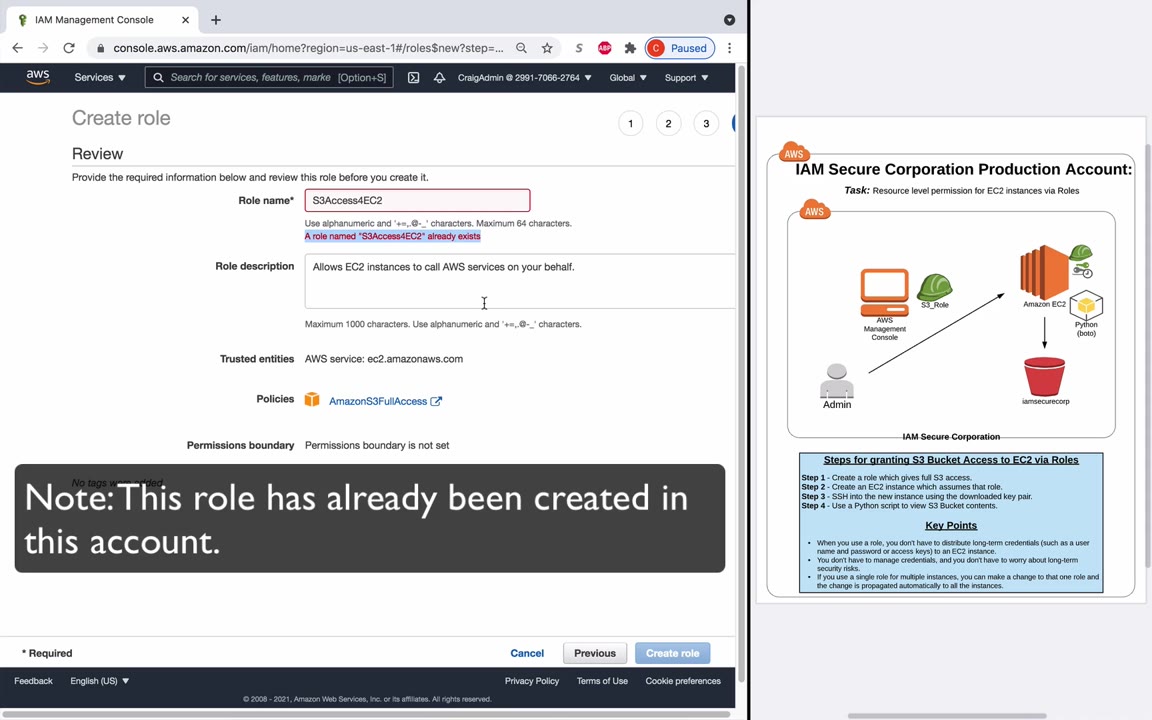Open the CraigAdmin account dropdown
This screenshot has height=720, width=1152.
tap(525, 77)
